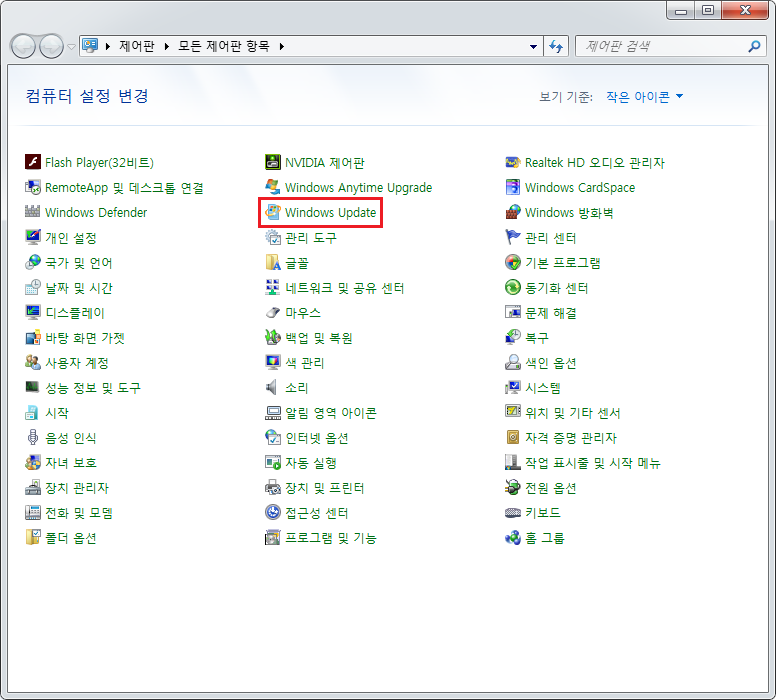Click the Windows 방화벽 firewall icon
The width and height of the screenshot is (776, 700).
tap(513, 212)
